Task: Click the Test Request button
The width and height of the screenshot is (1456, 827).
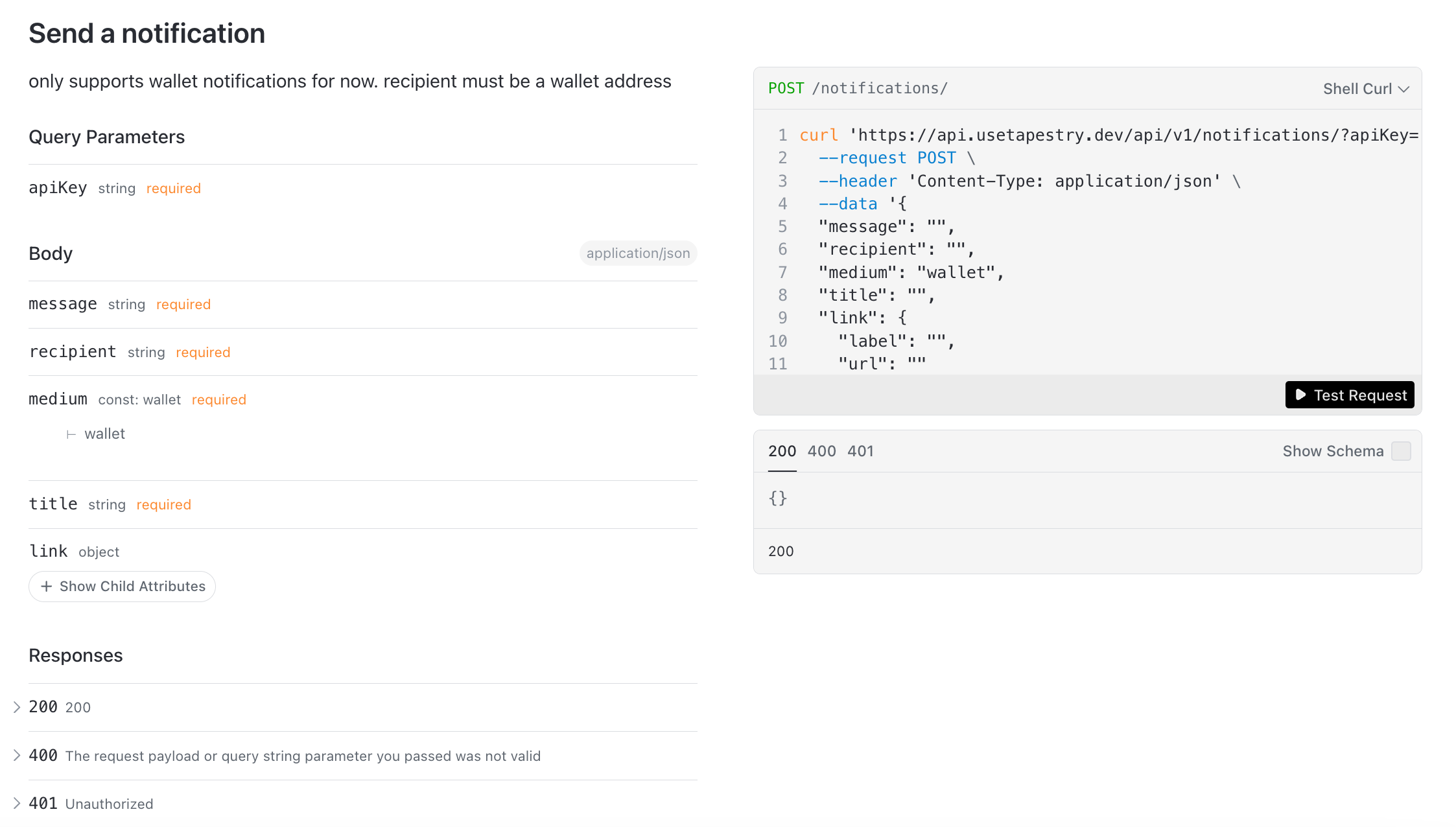Action: tap(1349, 395)
